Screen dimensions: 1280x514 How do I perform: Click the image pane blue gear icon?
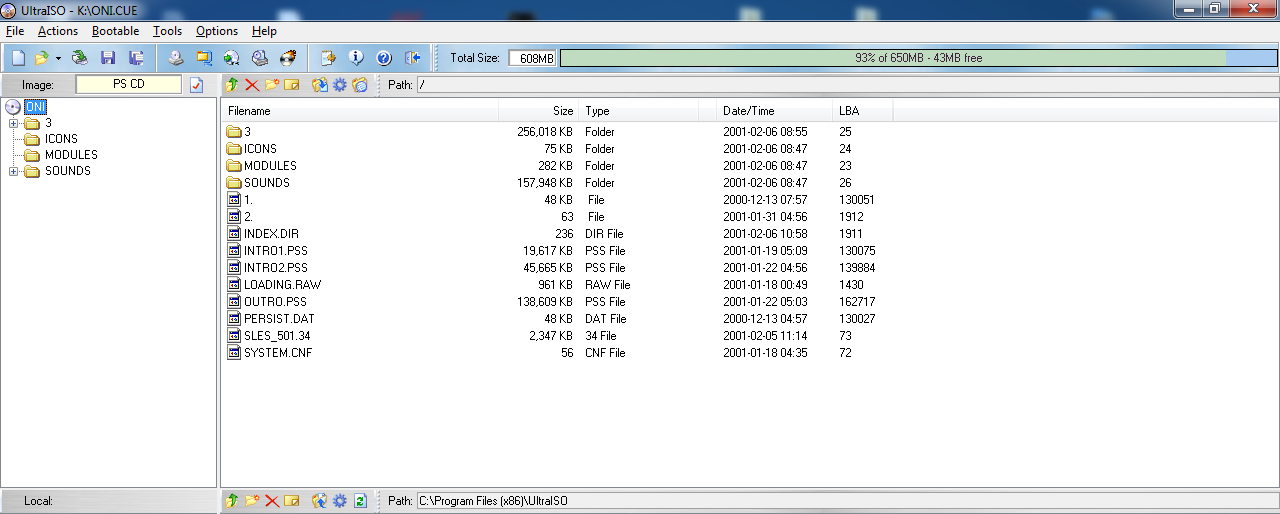click(x=340, y=85)
